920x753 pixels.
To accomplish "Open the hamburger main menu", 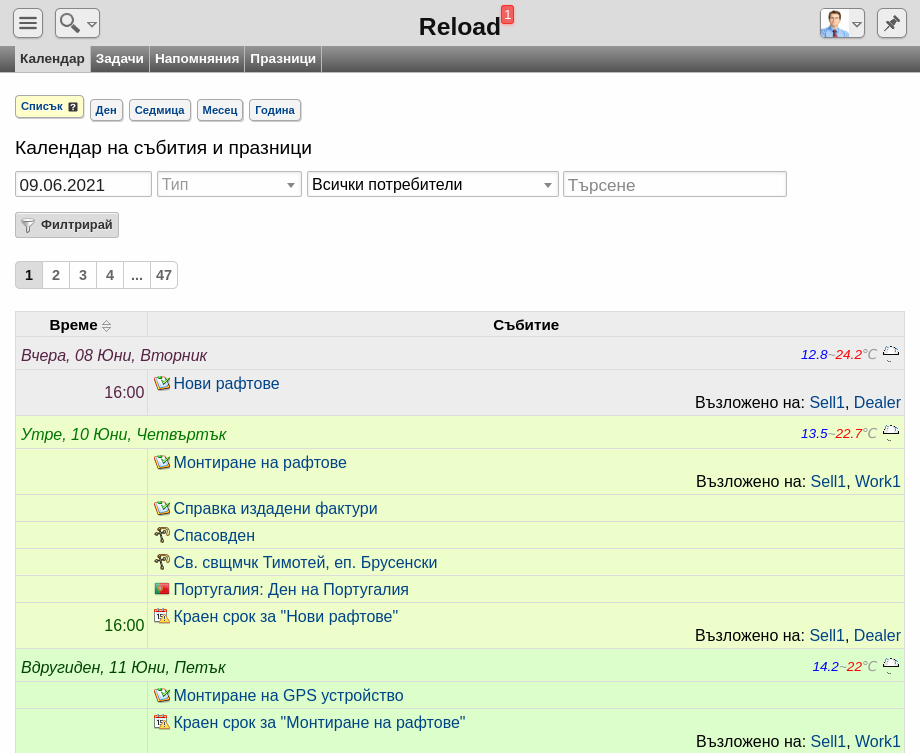I will (x=28, y=23).
